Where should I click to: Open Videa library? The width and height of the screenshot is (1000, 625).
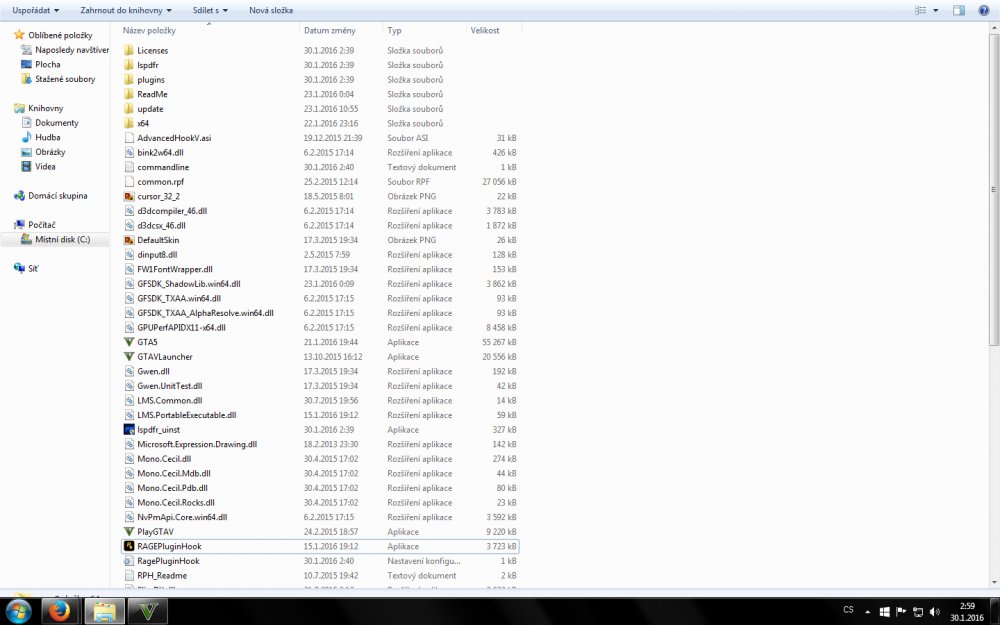[x=45, y=167]
